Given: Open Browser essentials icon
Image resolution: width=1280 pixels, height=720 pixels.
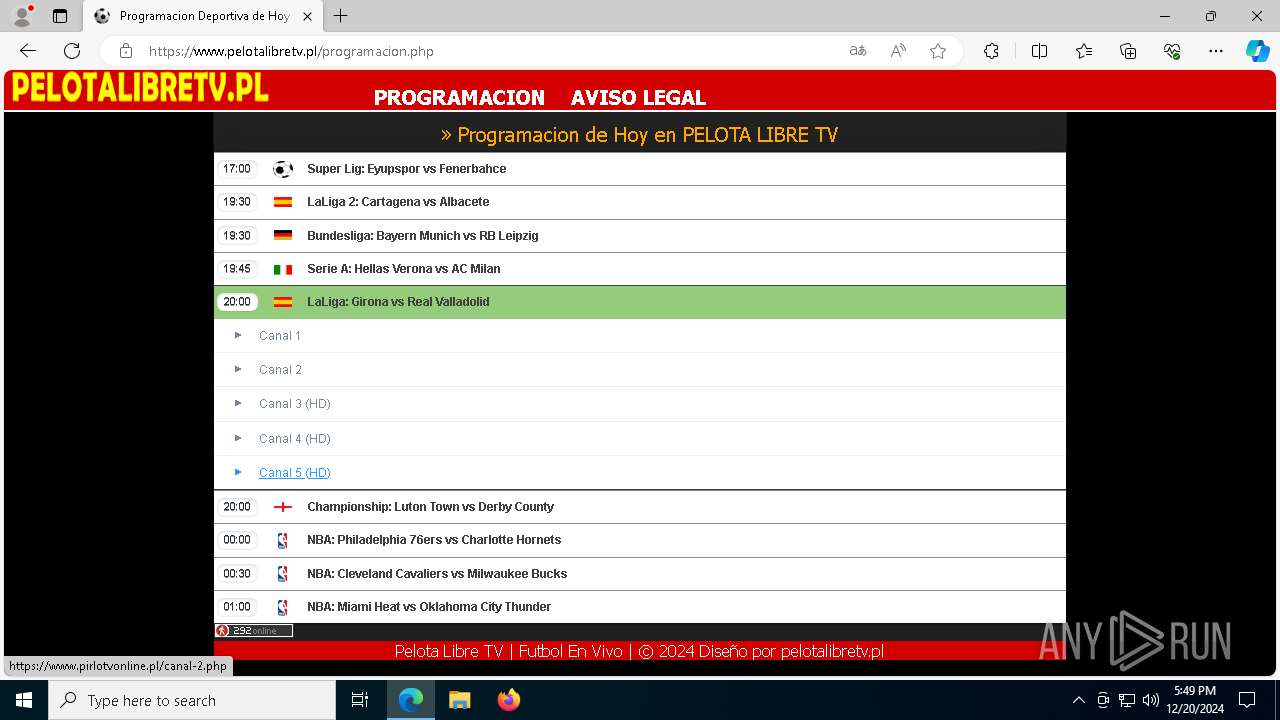Looking at the screenshot, I should pos(1172,51).
